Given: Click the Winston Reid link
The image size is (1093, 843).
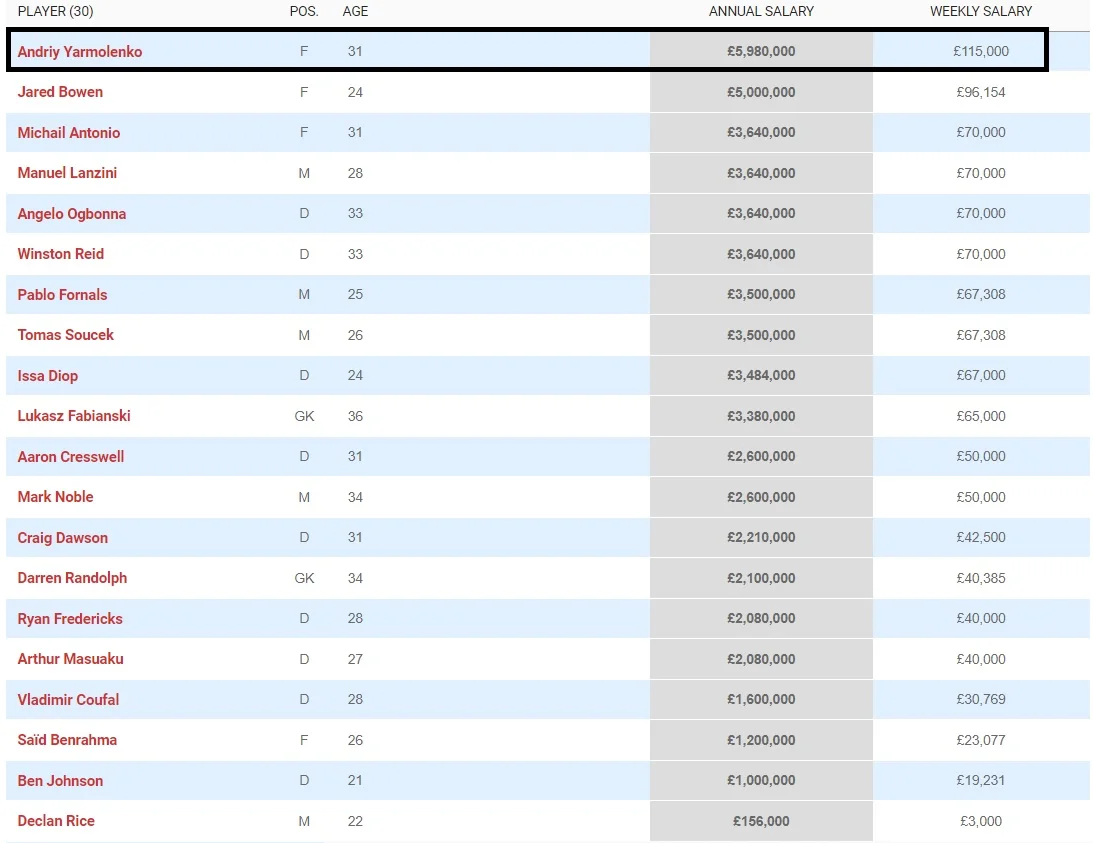Looking at the screenshot, I should pyautogui.click(x=61, y=254).
